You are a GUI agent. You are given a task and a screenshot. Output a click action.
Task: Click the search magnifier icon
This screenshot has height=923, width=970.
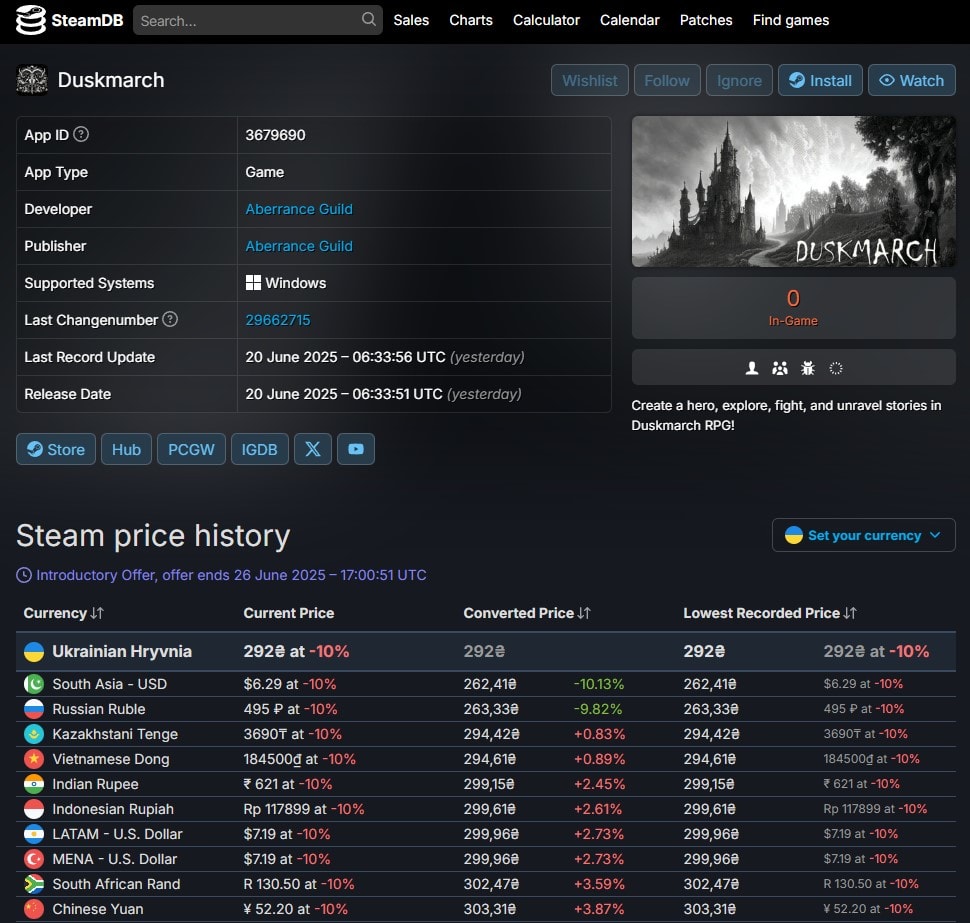click(x=368, y=19)
